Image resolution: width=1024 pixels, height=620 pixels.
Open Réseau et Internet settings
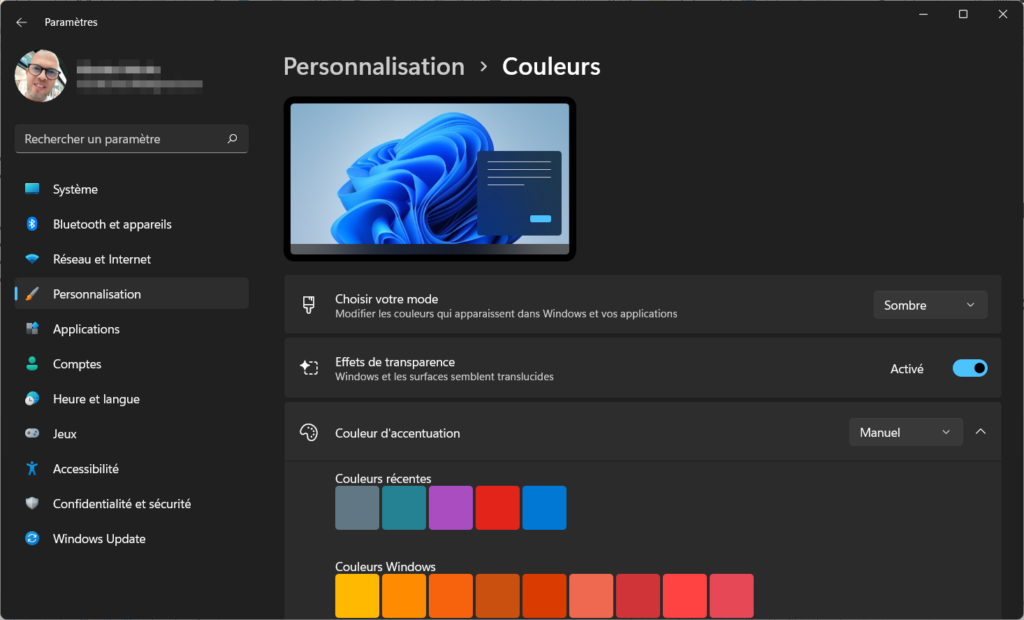tap(131, 259)
